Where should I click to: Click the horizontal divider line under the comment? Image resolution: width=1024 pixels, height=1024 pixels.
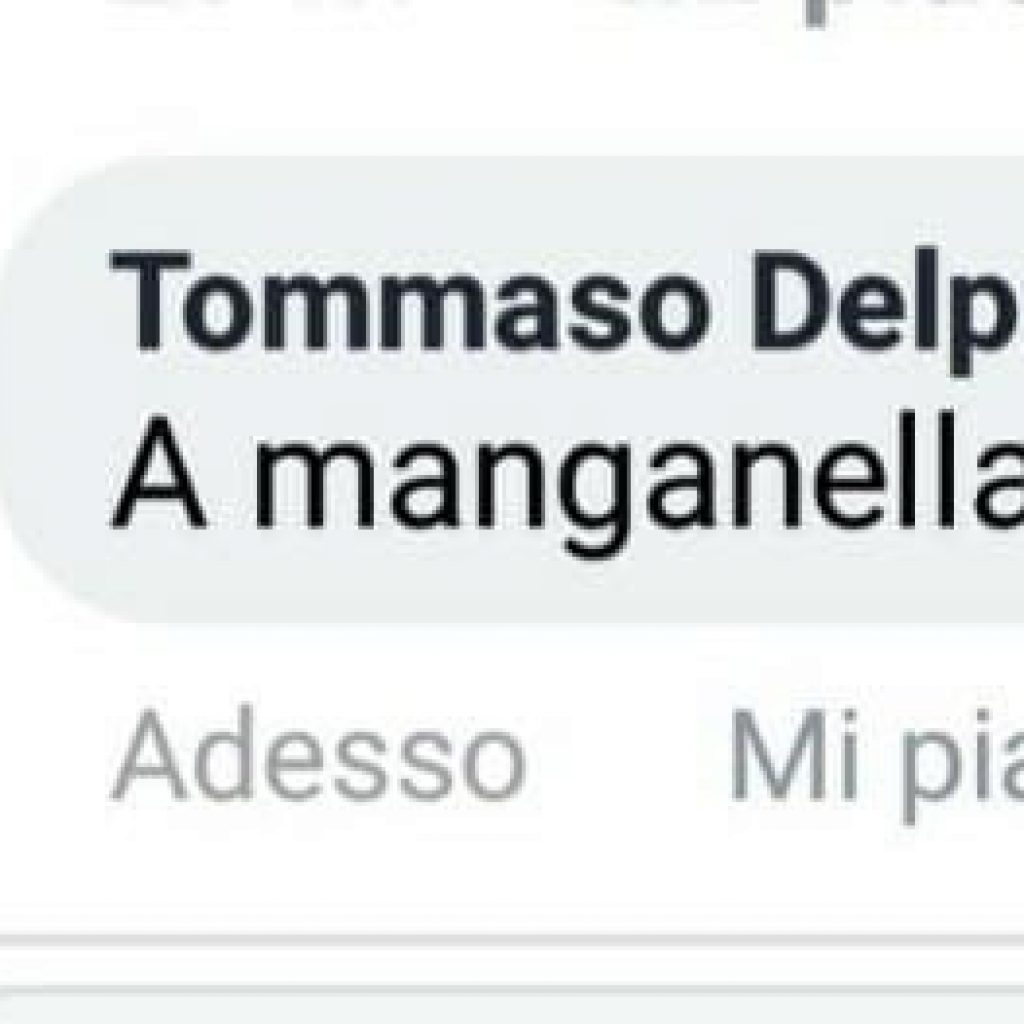512,938
